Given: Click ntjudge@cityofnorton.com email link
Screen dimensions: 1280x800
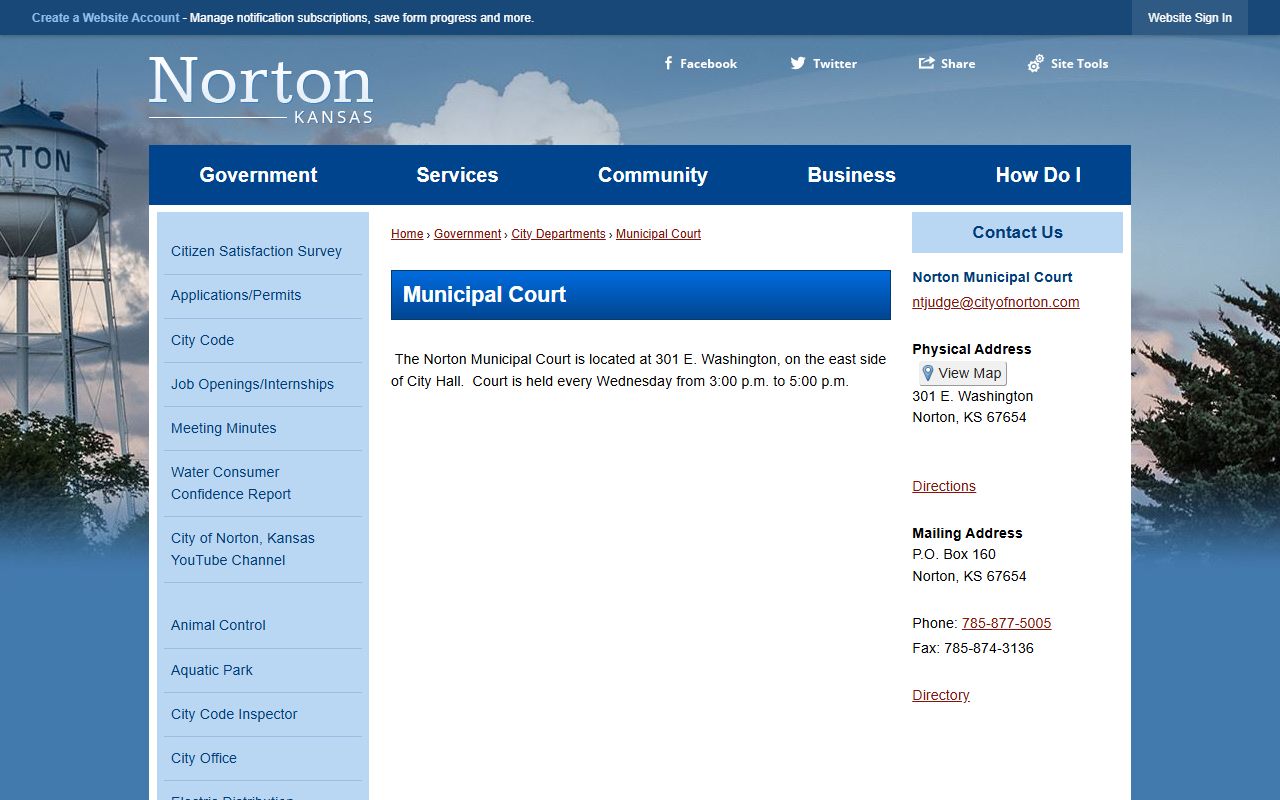Looking at the screenshot, I should click(996, 302).
